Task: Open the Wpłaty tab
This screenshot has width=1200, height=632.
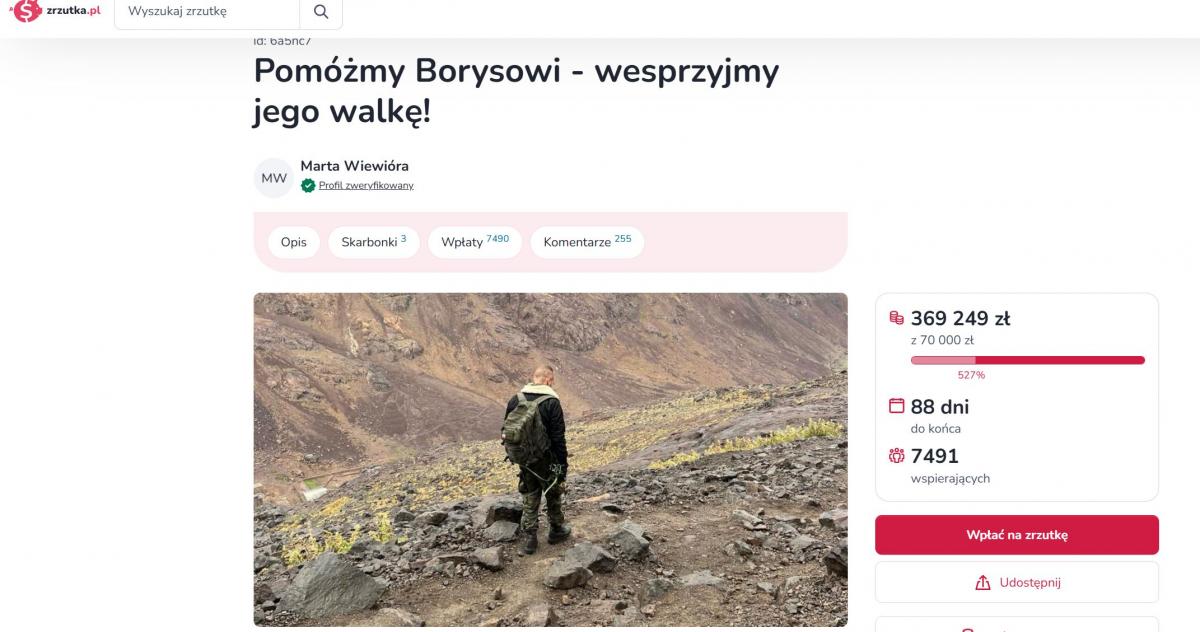Action: [475, 242]
